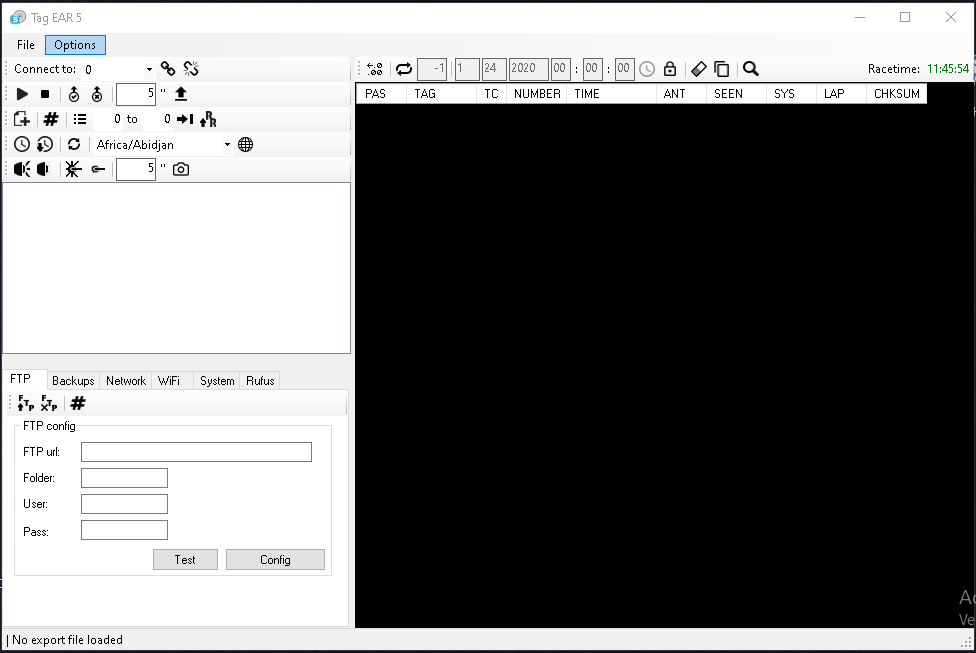The height and width of the screenshot is (653, 976).
Task: Click the 24 day field
Action: [x=494, y=69]
